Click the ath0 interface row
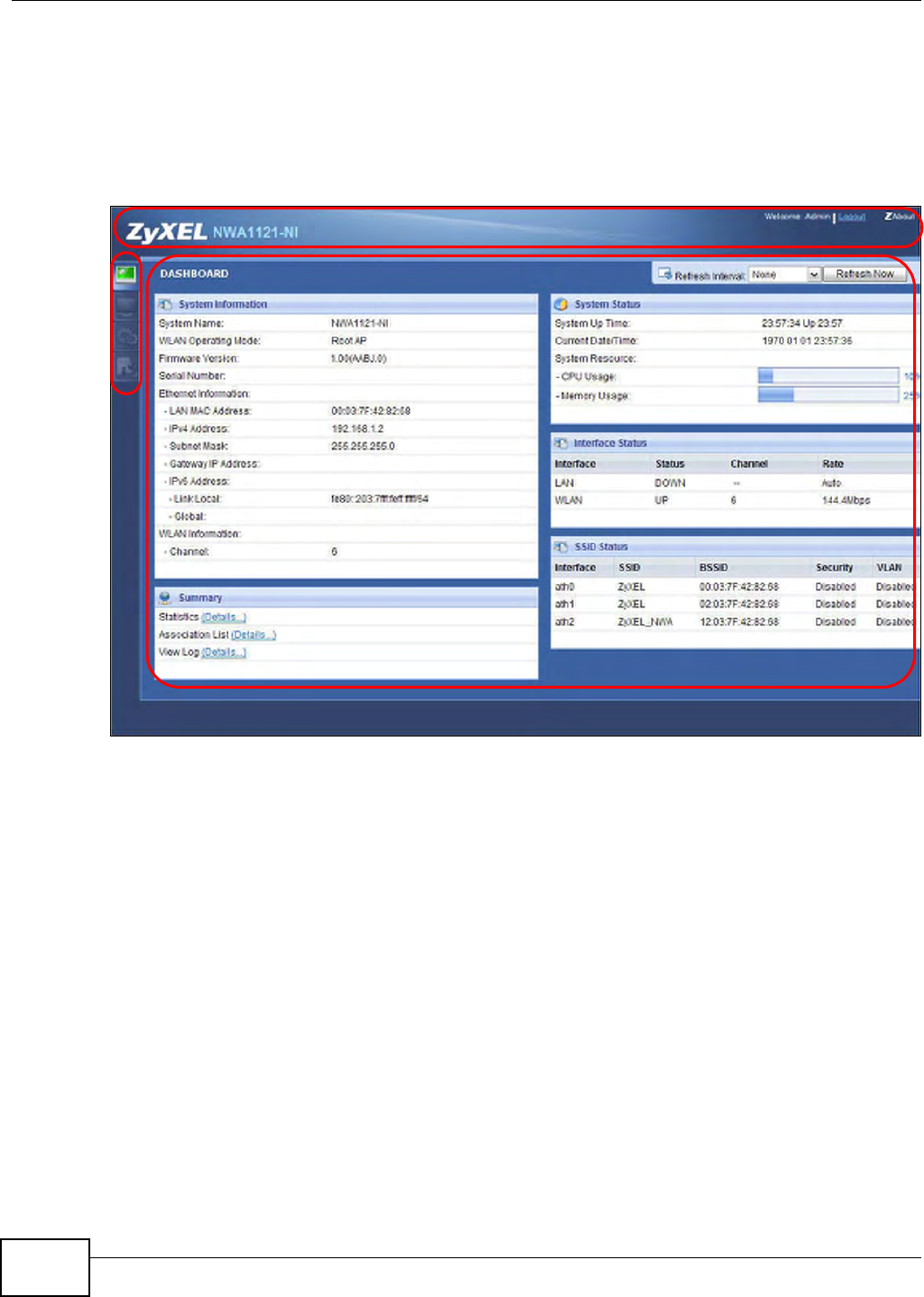924x1297 pixels. [735, 587]
